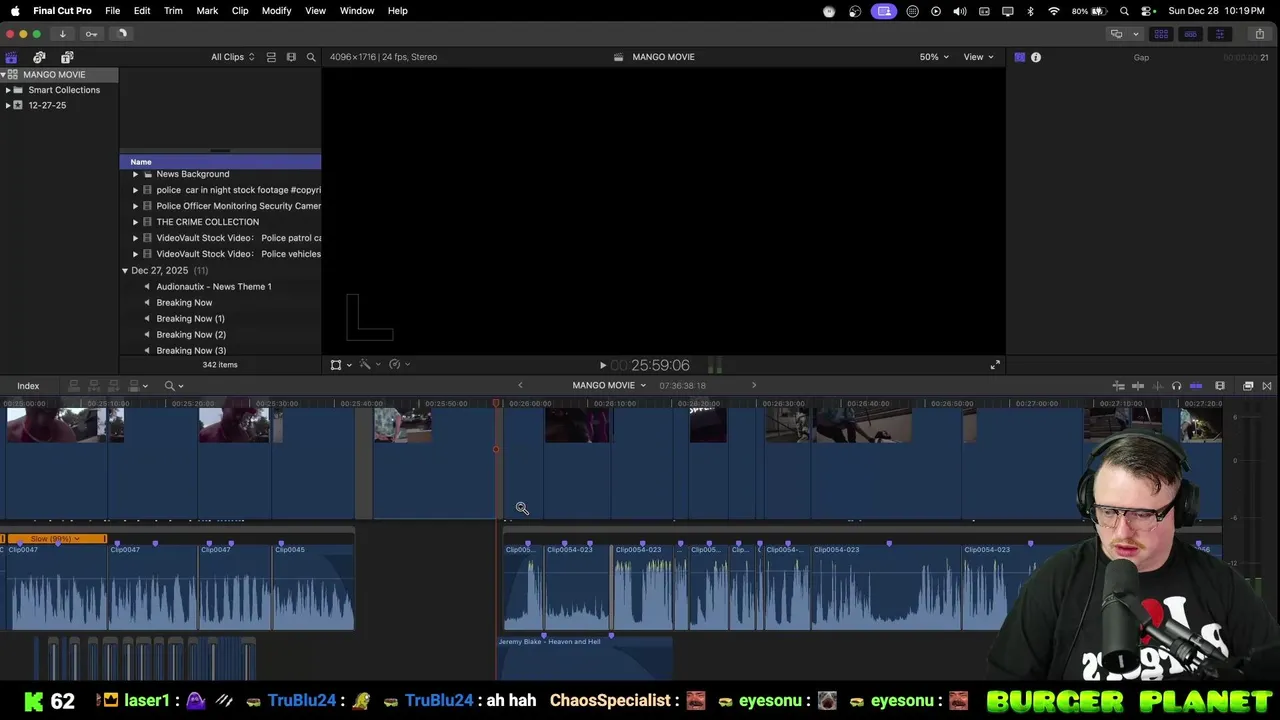
Task: Toggle the Browser panel visibility button
Action: [1161, 34]
